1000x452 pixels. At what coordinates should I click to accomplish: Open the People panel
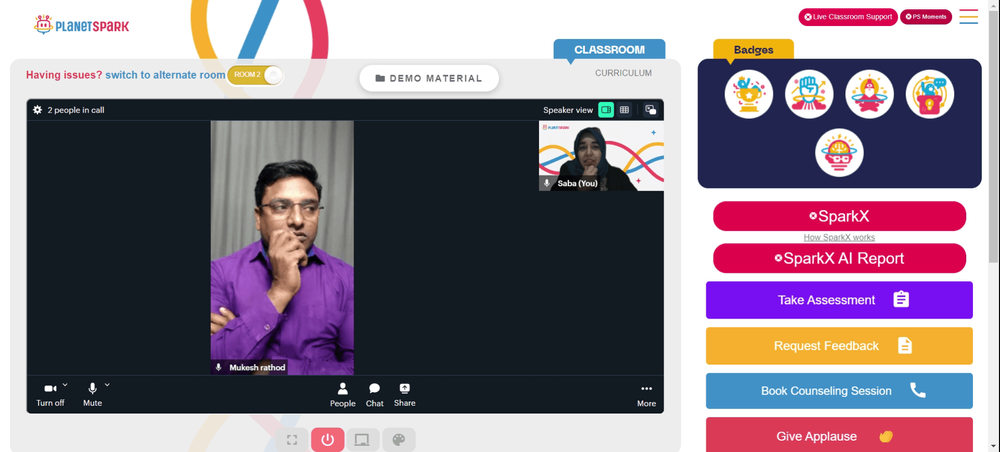[342, 395]
